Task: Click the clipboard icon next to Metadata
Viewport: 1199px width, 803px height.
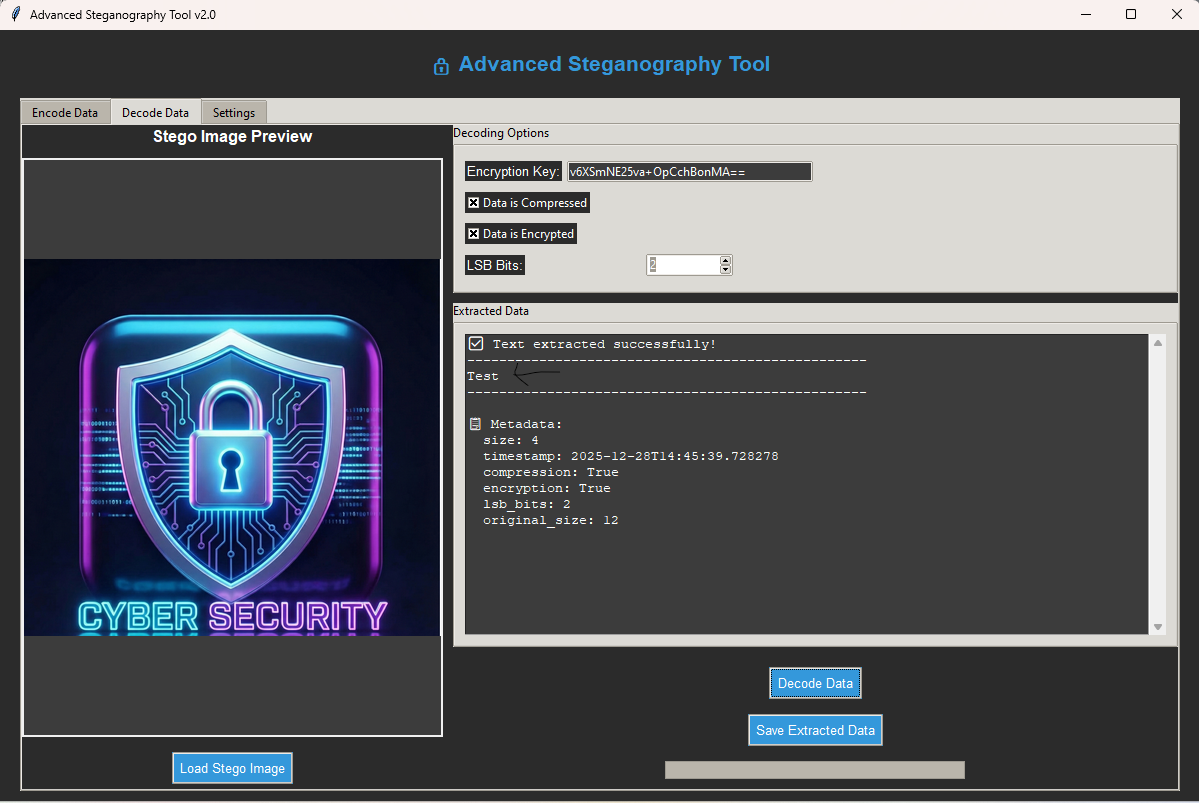Action: pyautogui.click(x=476, y=424)
